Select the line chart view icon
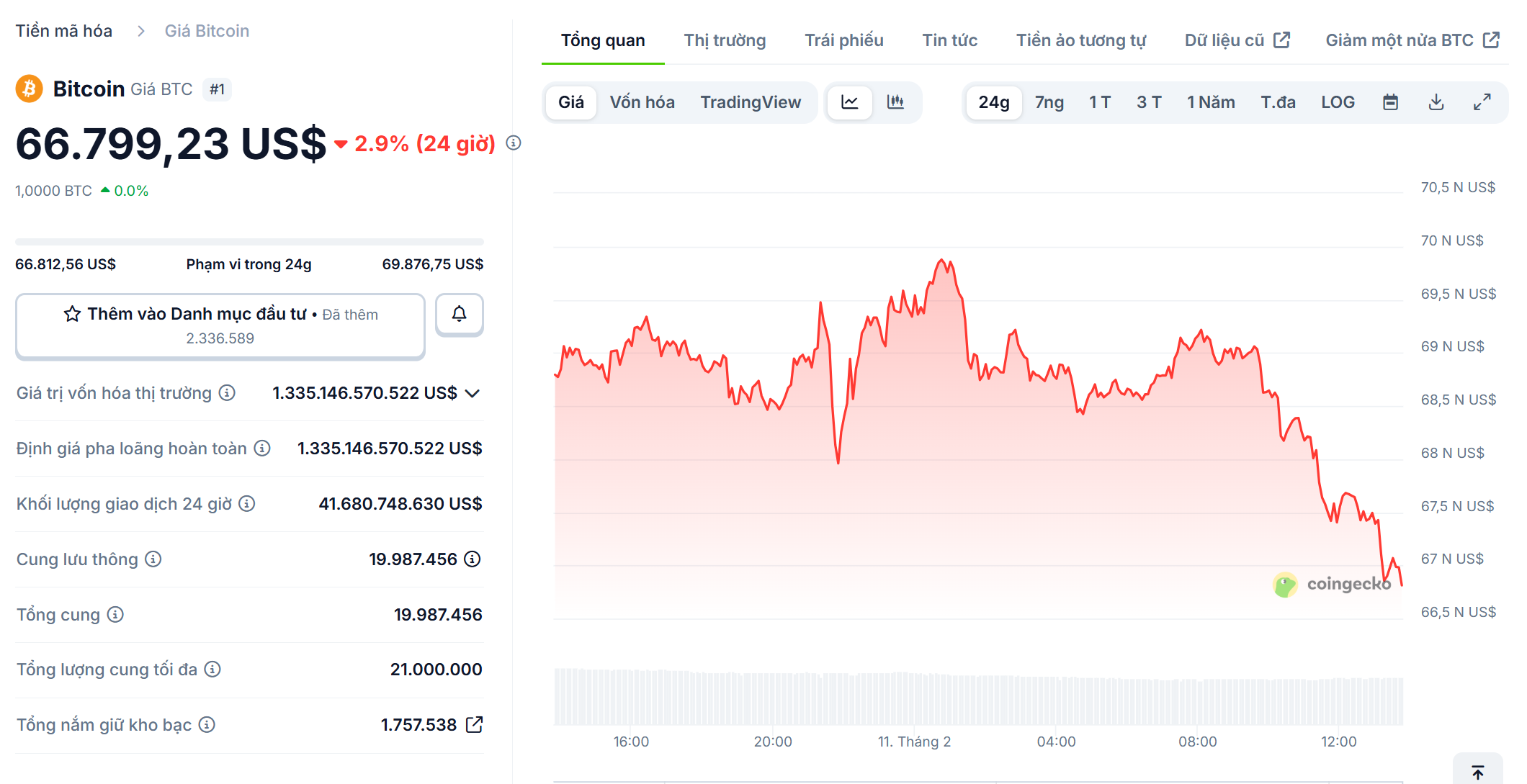 [x=850, y=102]
